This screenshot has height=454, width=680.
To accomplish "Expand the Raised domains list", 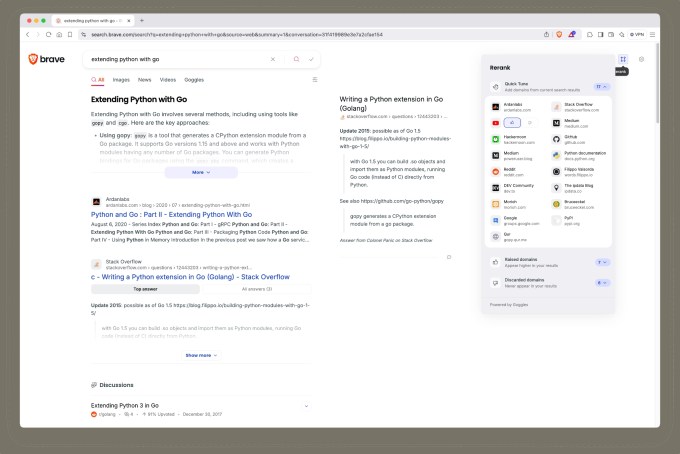I will (602, 262).
